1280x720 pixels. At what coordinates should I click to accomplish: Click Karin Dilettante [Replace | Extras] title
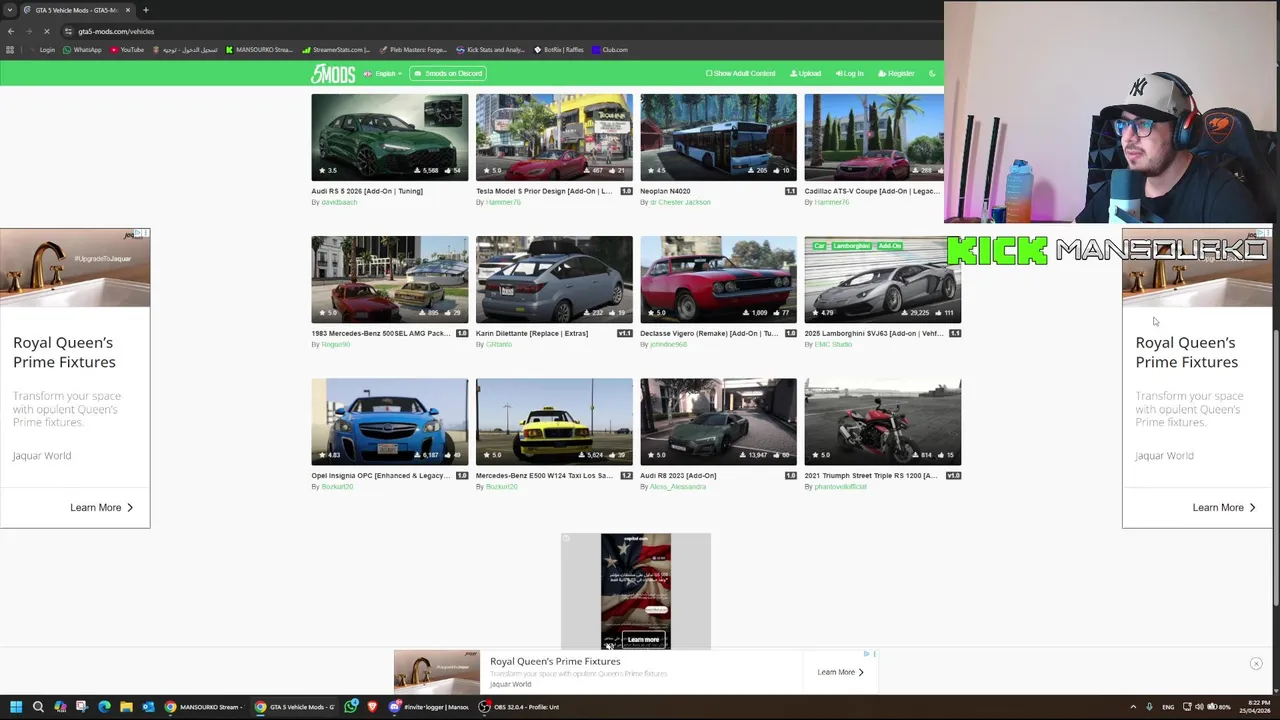[x=532, y=333]
